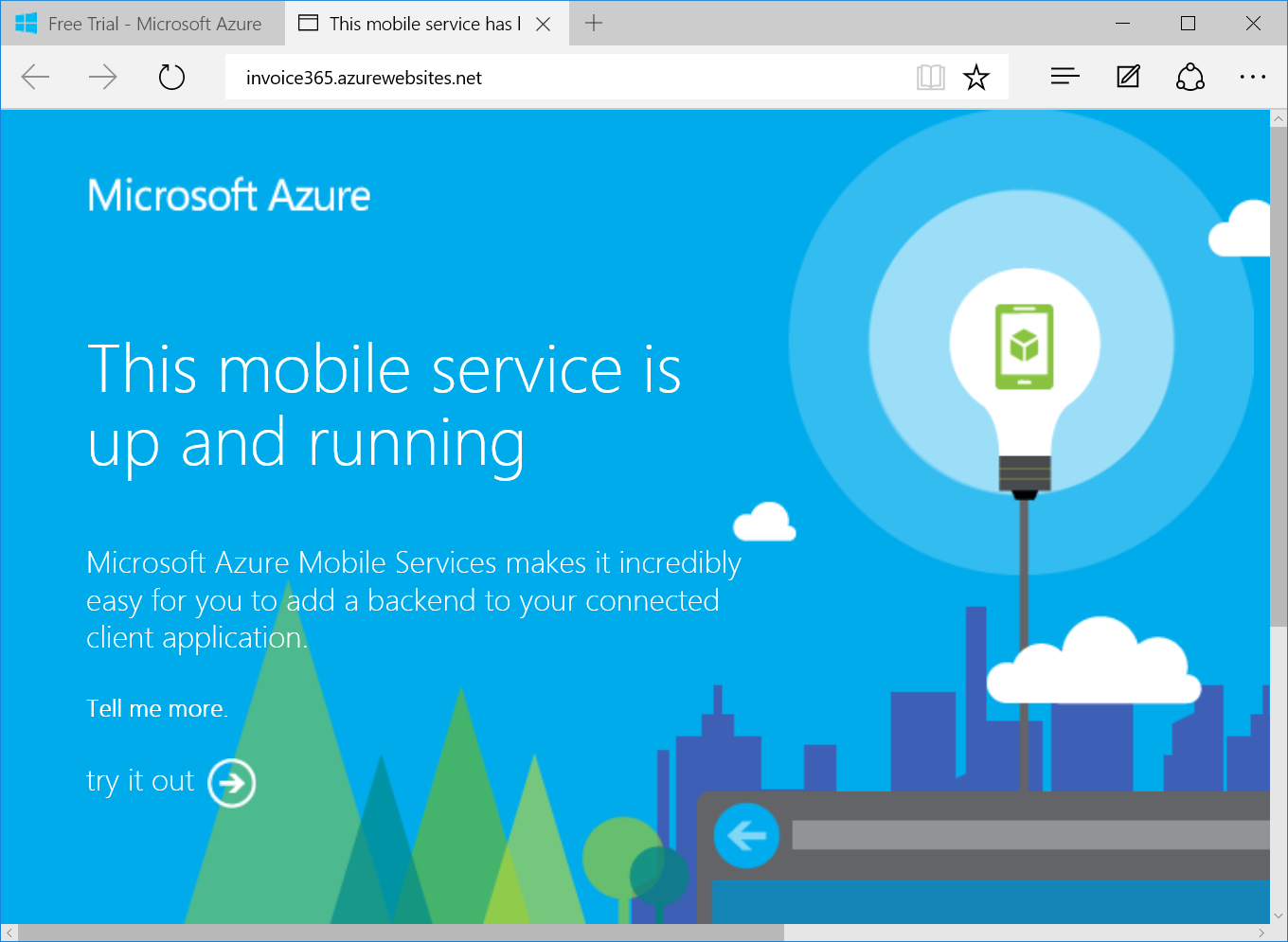Click the blue back arrow in illustration
The image size is (1288, 942).
point(746,835)
